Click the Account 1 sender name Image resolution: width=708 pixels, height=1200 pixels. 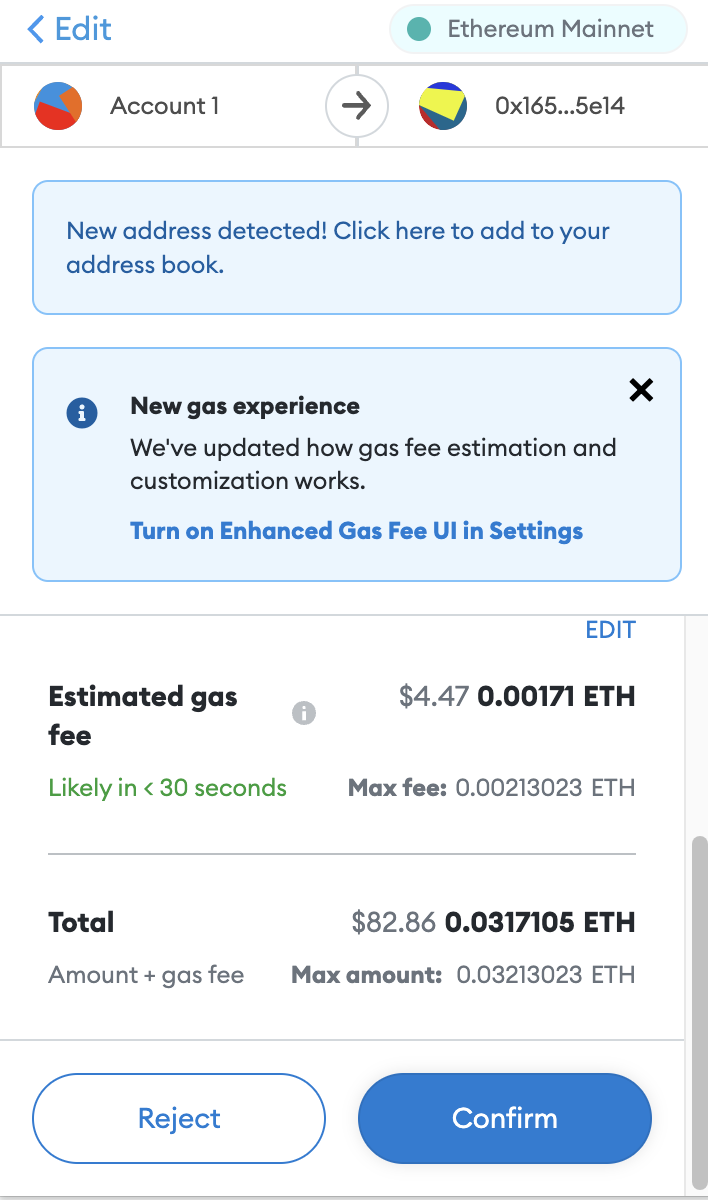tap(165, 106)
